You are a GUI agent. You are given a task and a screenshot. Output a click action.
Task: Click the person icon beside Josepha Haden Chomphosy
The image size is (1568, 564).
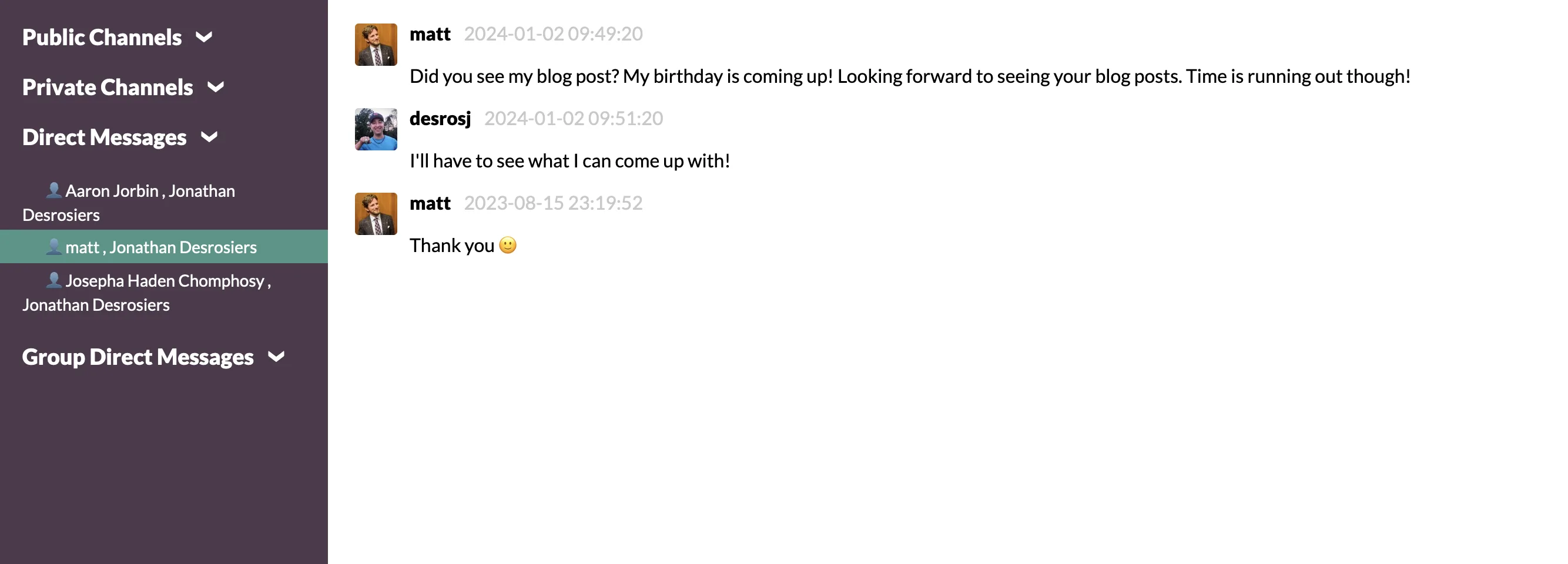[x=54, y=280]
